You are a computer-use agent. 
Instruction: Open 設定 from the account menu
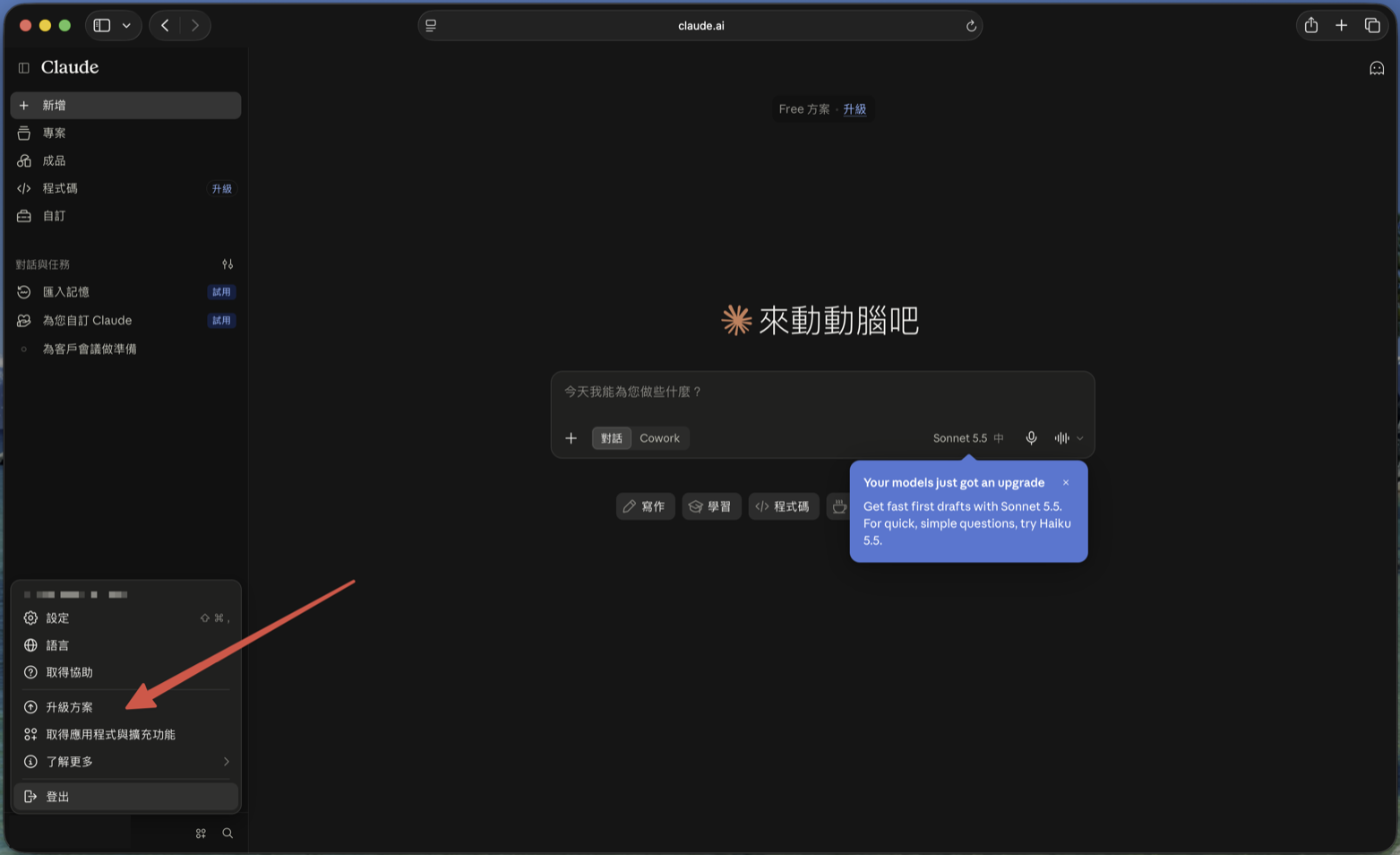(126, 618)
